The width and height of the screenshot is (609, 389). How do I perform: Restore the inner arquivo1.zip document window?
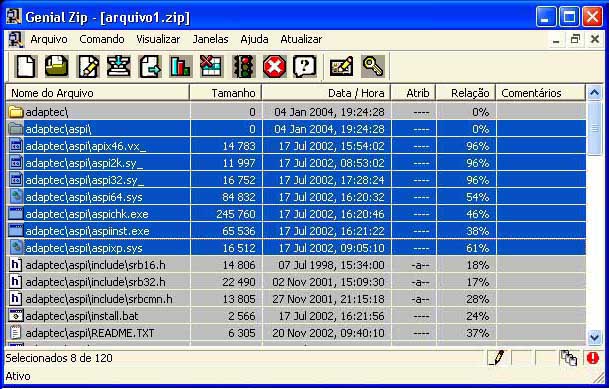575,39
